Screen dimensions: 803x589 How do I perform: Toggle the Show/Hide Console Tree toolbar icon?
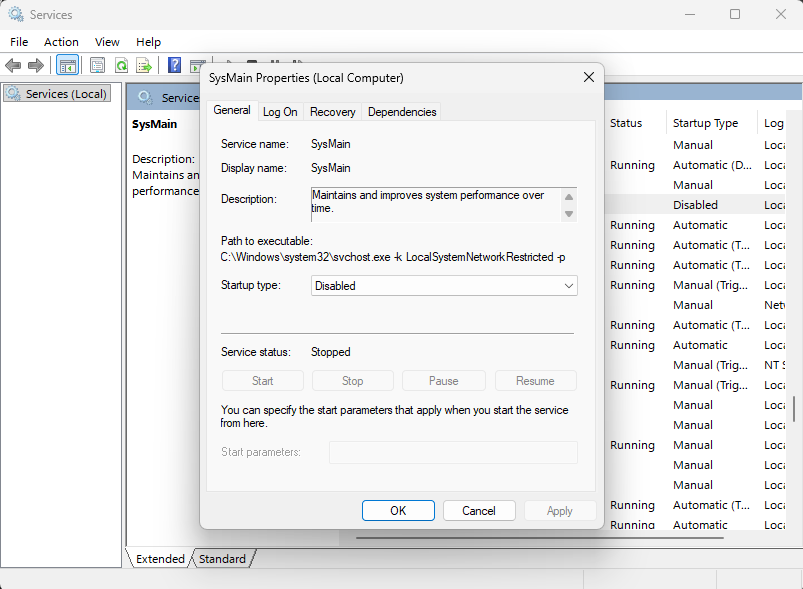tap(68, 66)
